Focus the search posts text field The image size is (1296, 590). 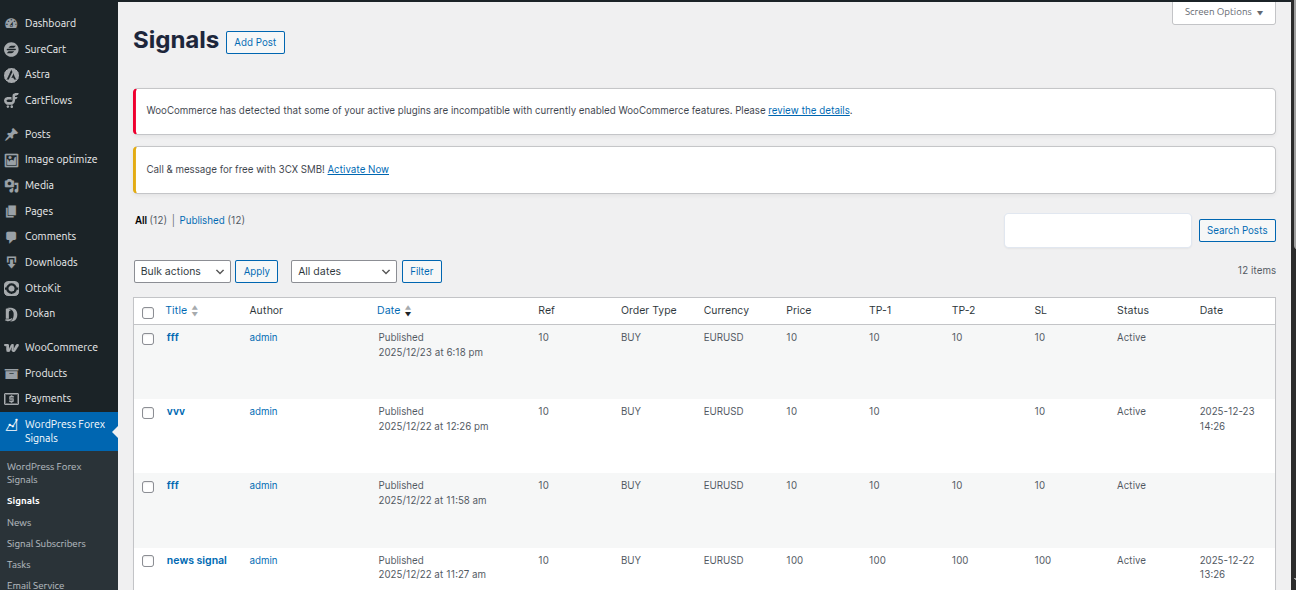(1097, 230)
